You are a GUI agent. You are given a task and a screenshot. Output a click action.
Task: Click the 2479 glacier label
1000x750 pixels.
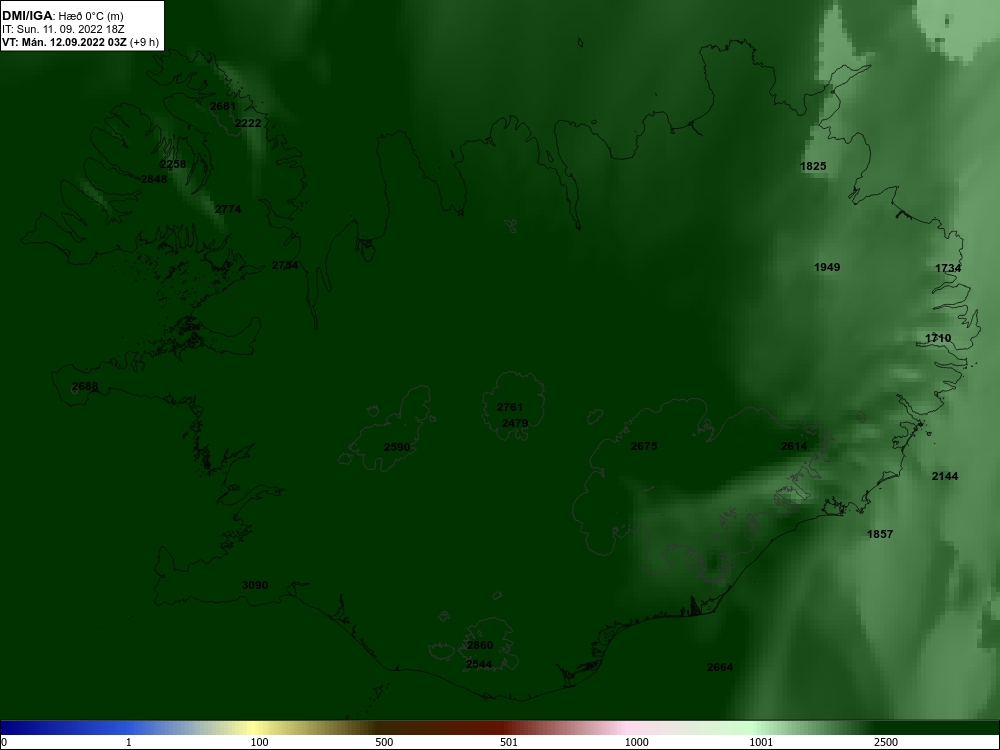point(515,423)
